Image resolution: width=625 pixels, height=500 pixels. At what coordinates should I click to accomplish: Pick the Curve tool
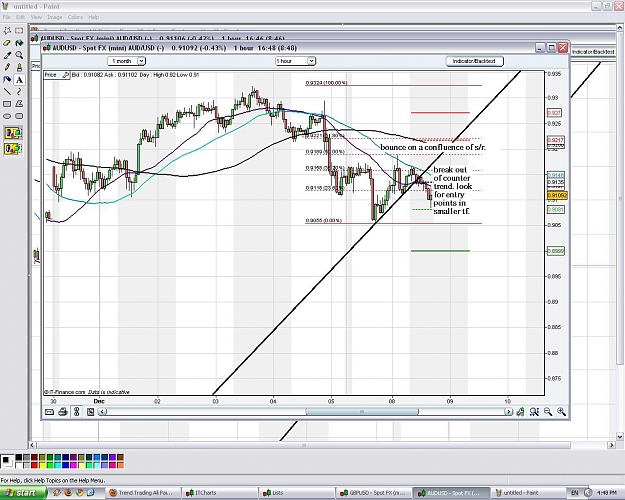19,92
